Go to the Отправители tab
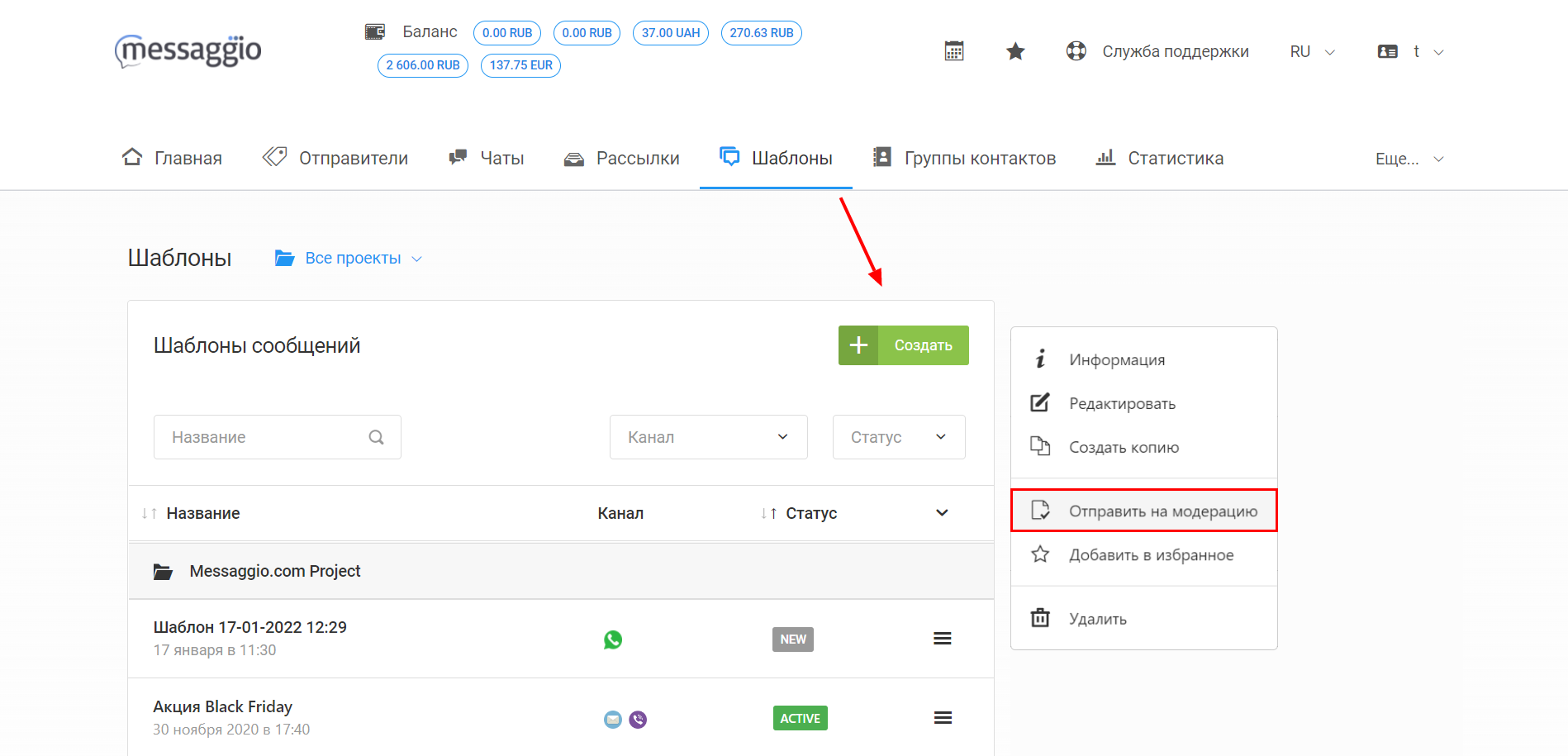The image size is (1568, 756). [335, 158]
